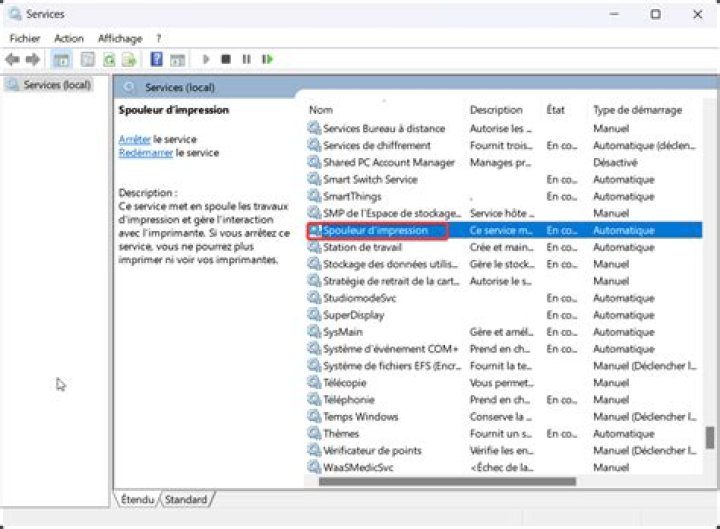Image resolution: width=720 pixels, height=529 pixels.
Task: Click 'Vous permet...' description of Télécopie
Action: (501, 383)
